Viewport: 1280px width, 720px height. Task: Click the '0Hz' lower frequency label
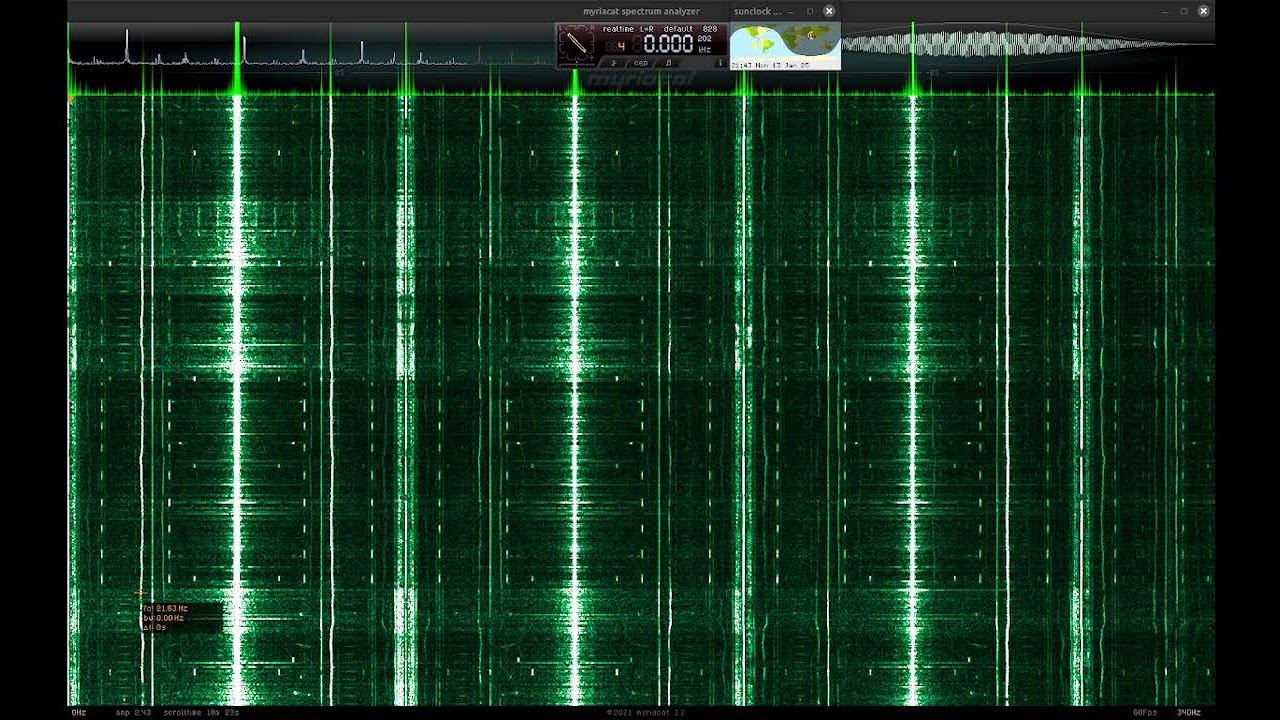[x=78, y=712]
